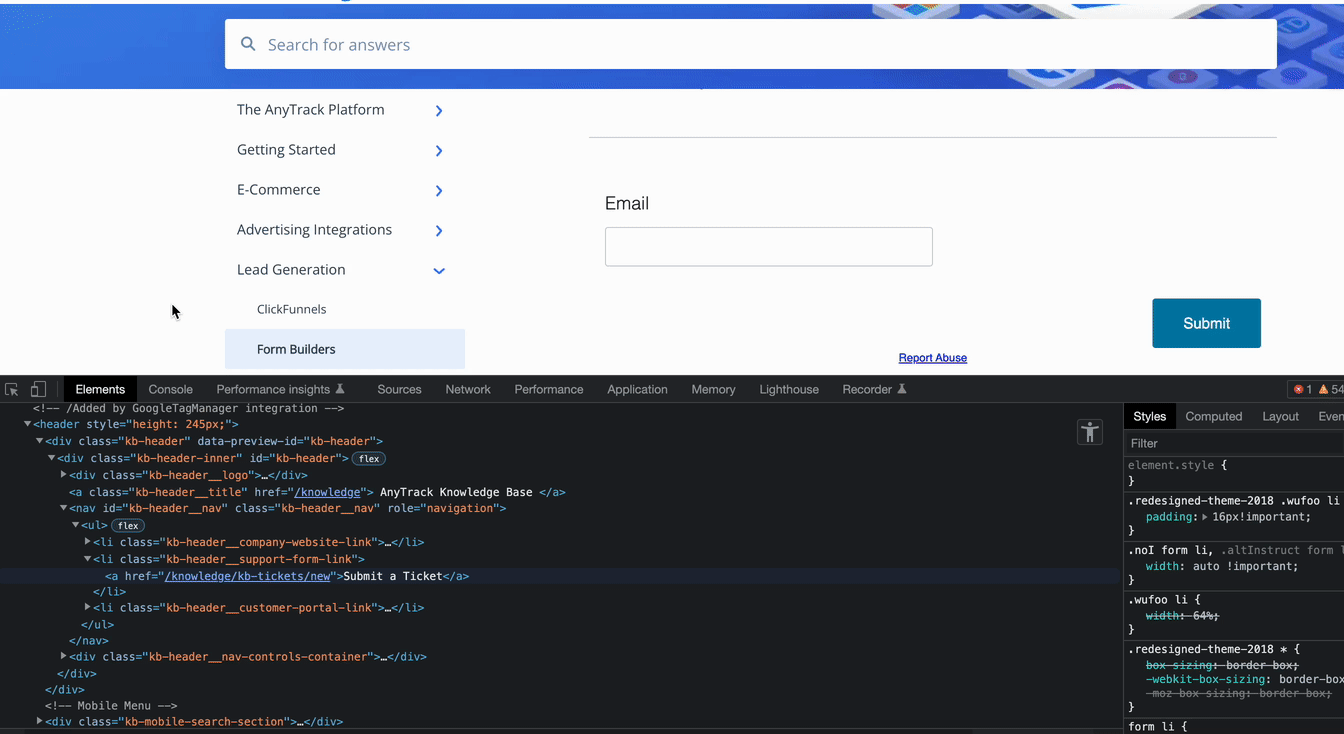This screenshot has height=734, width=1344.
Task: Select the Layout pane tab
Action: (x=1280, y=416)
